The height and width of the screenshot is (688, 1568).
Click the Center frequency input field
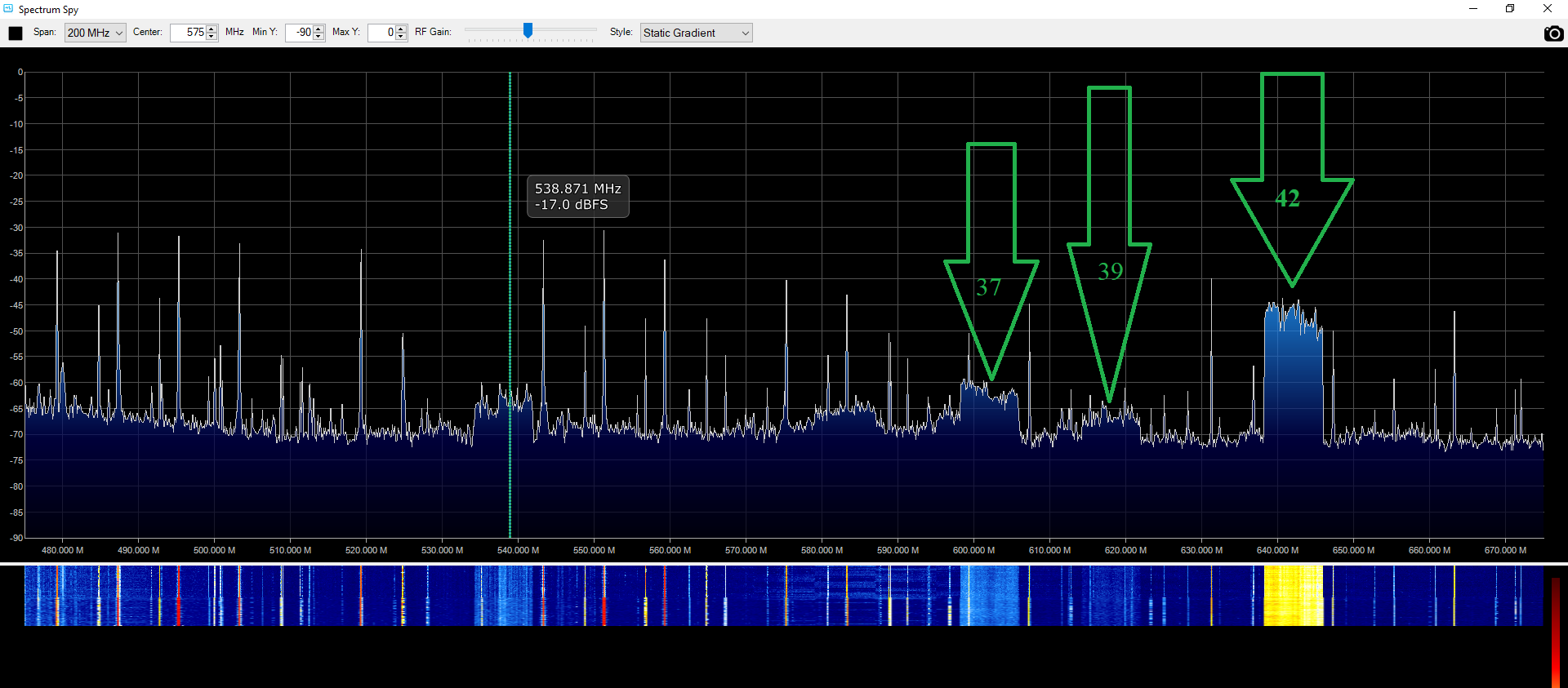[189, 33]
